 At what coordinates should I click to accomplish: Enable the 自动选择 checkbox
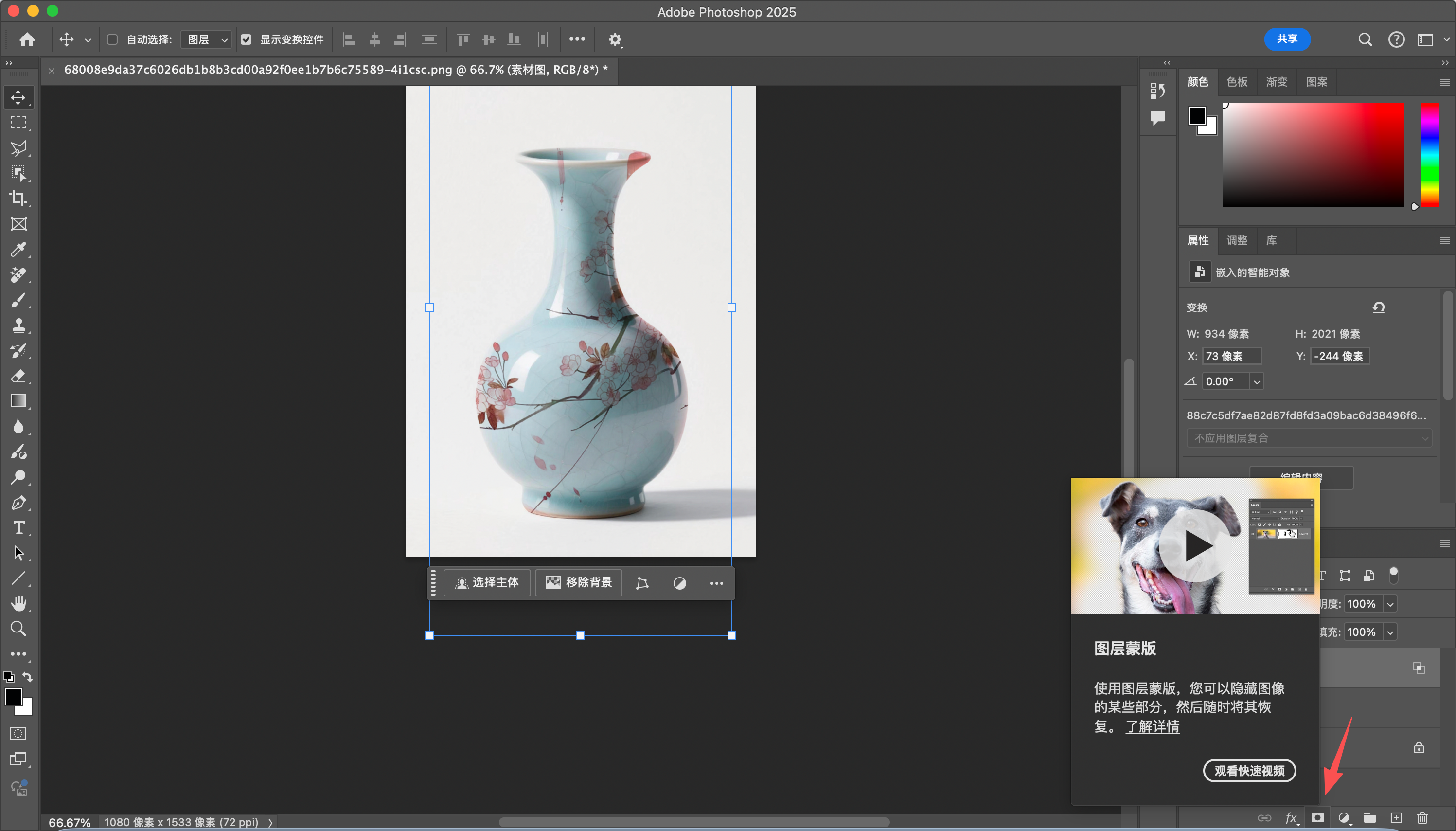tap(112, 39)
